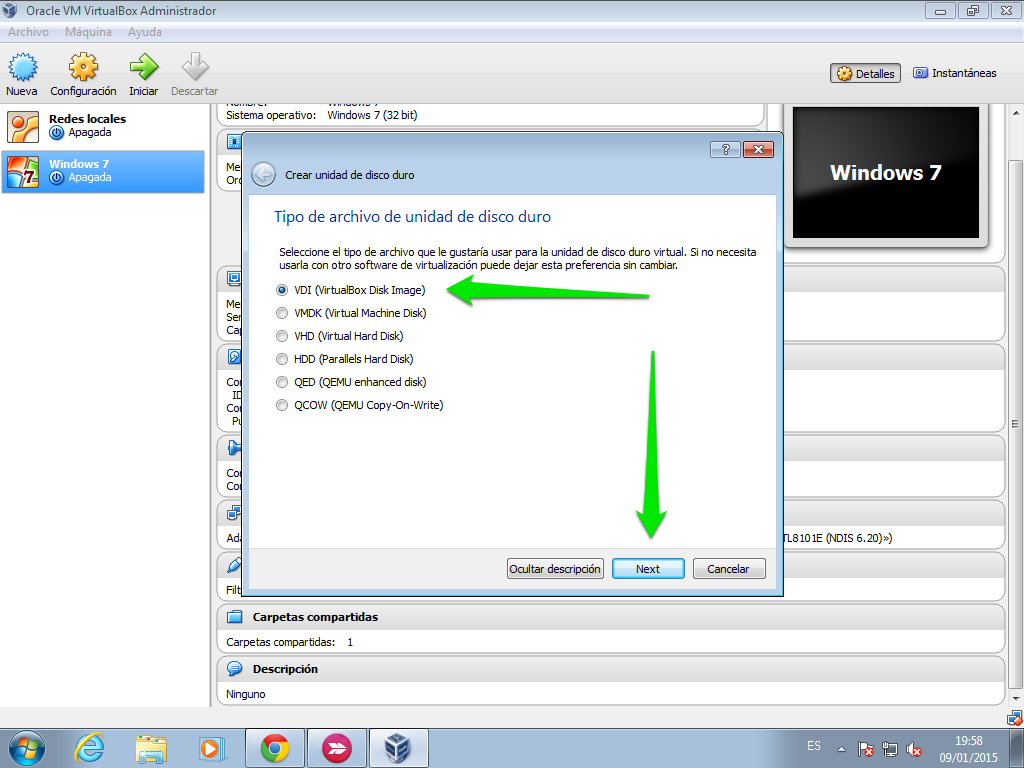This screenshot has height=768, width=1024.
Task: Open Windows Explorer taskbar folder icon
Action: [151, 748]
